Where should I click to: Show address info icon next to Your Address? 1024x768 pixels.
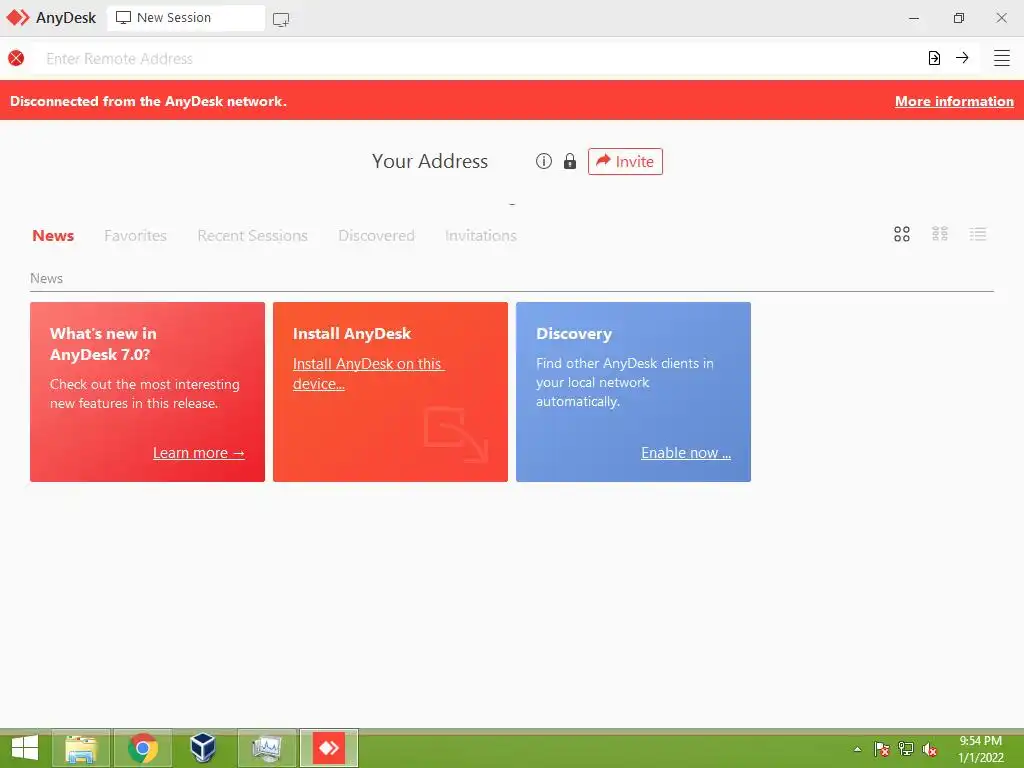coord(544,161)
